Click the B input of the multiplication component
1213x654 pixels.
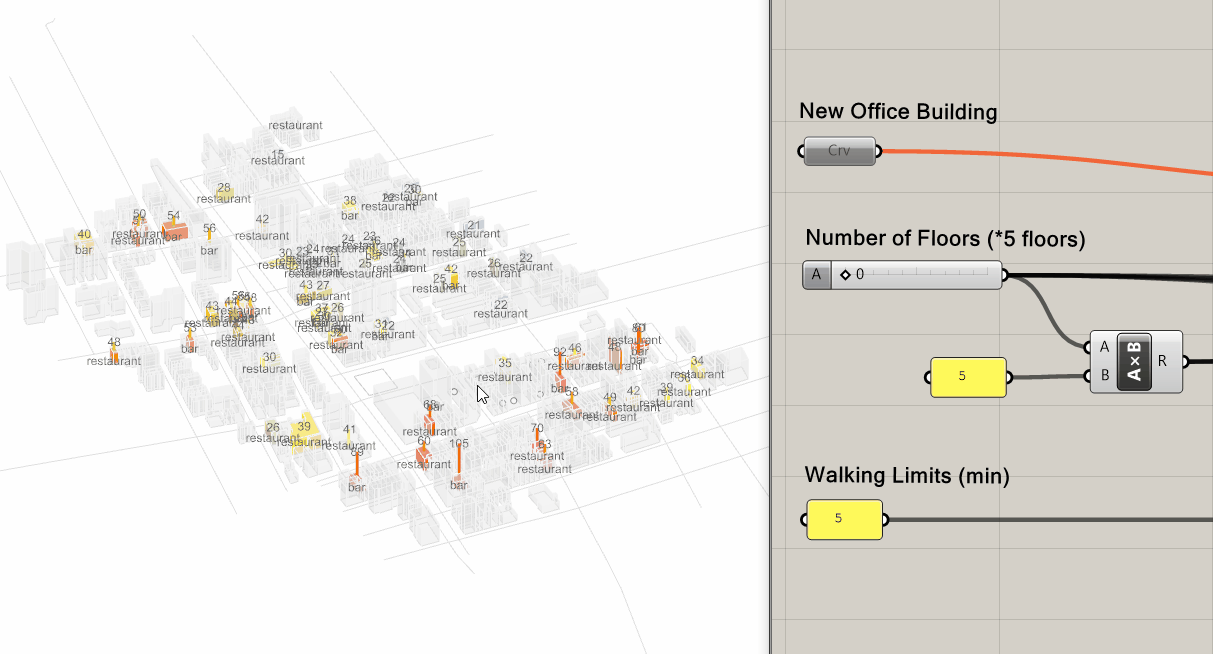click(1104, 376)
